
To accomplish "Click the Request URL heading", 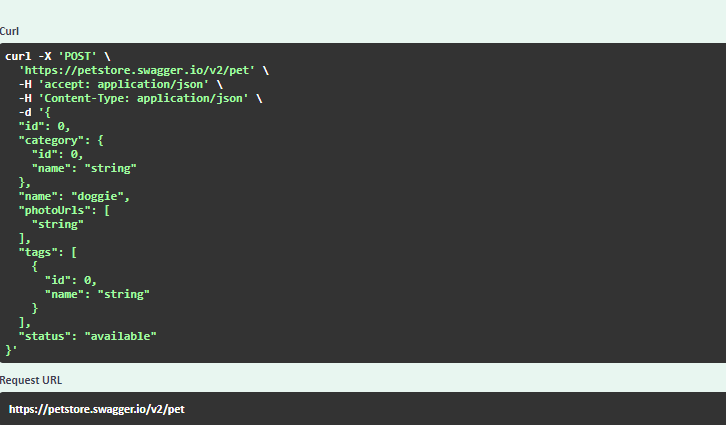I will pos(31,380).
